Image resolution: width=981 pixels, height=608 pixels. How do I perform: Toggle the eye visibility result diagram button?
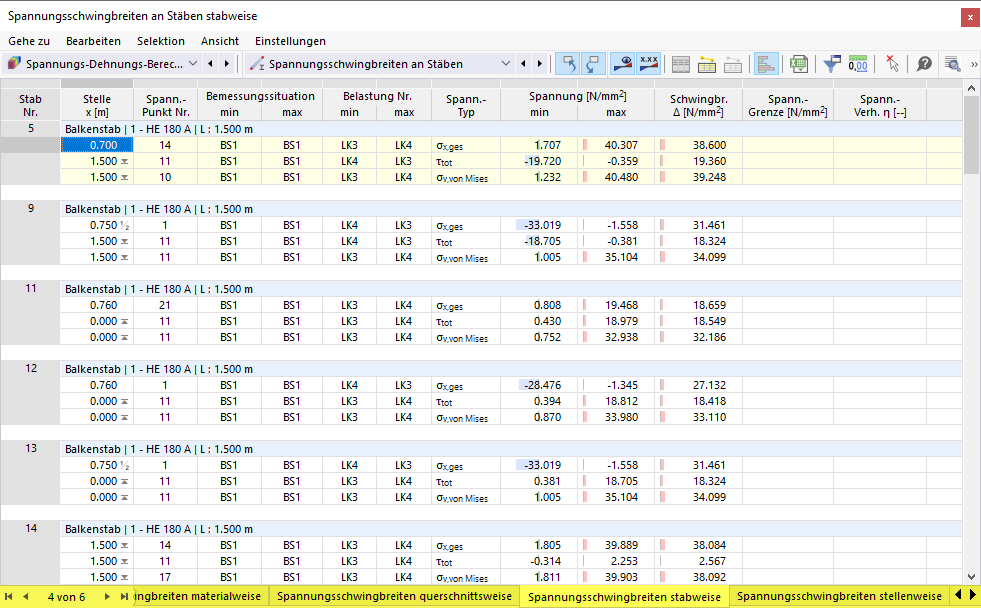pyautogui.click(x=623, y=64)
